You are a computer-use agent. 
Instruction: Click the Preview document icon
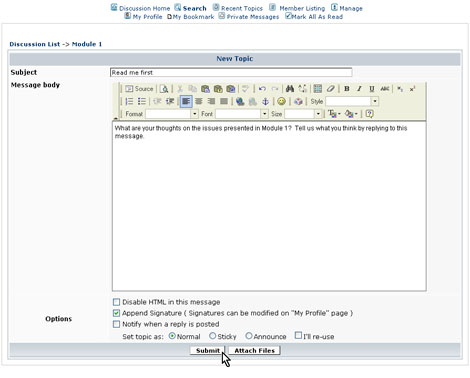click(164, 89)
